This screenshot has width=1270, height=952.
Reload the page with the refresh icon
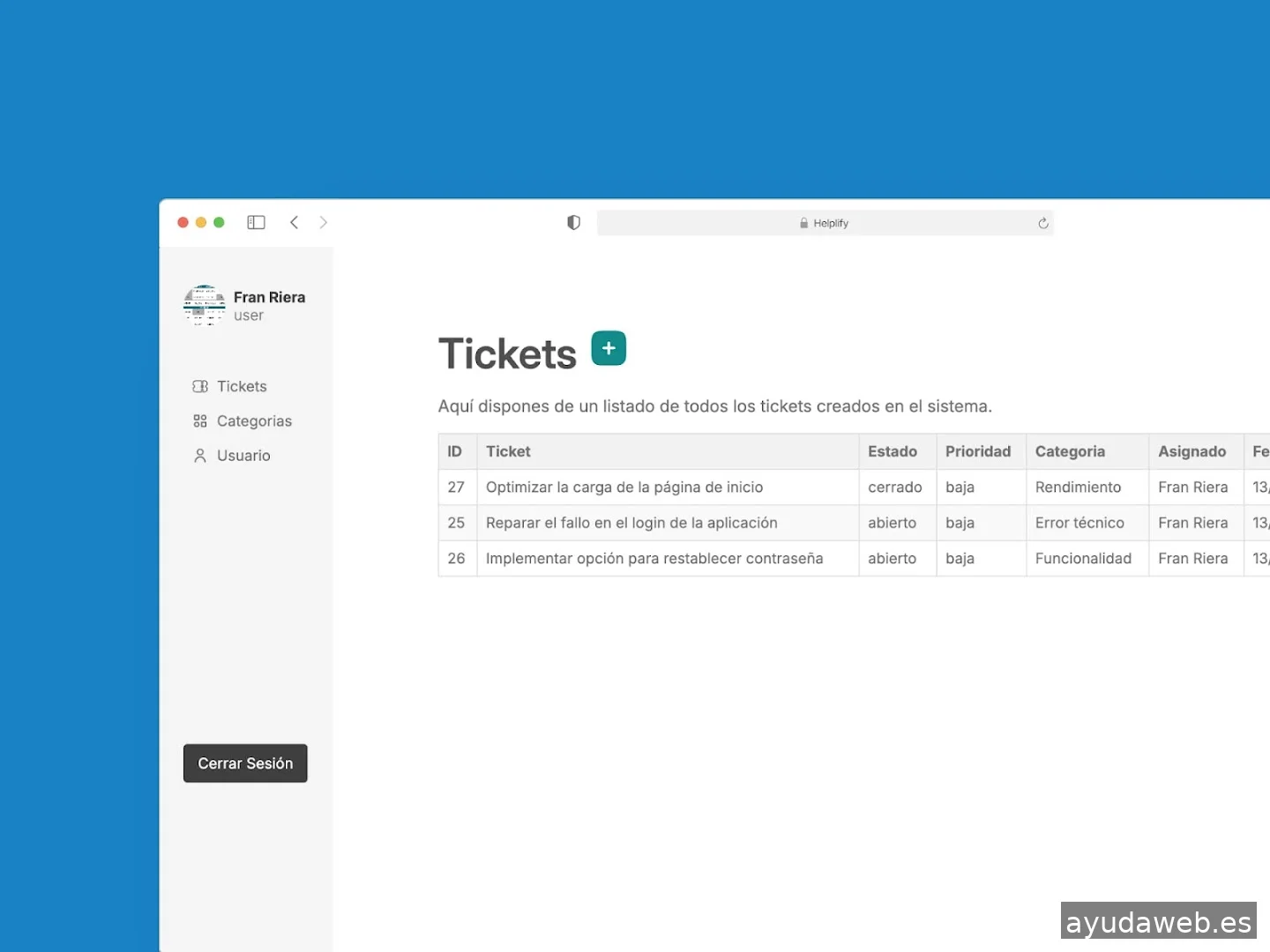click(1042, 224)
